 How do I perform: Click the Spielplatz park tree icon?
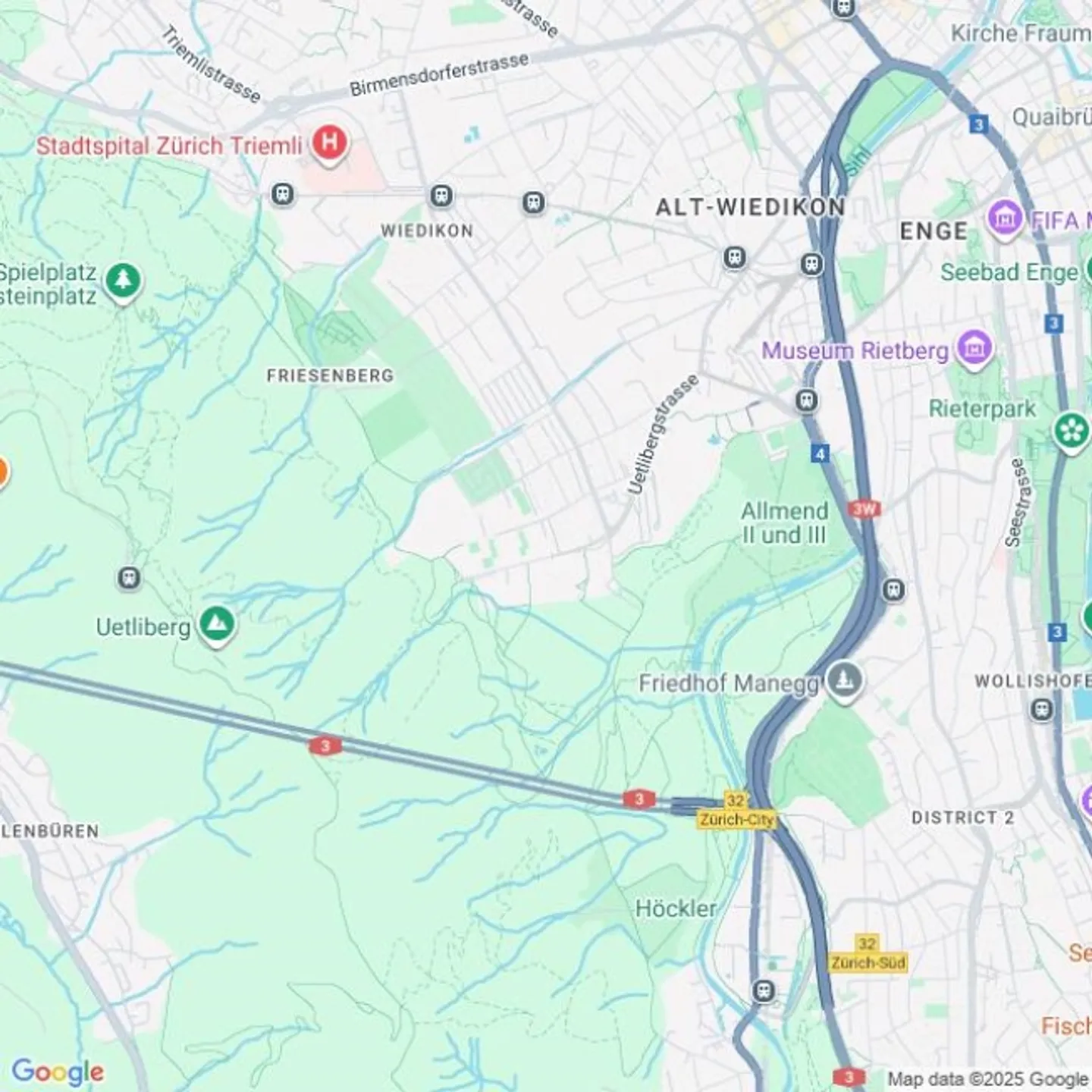(x=123, y=282)
